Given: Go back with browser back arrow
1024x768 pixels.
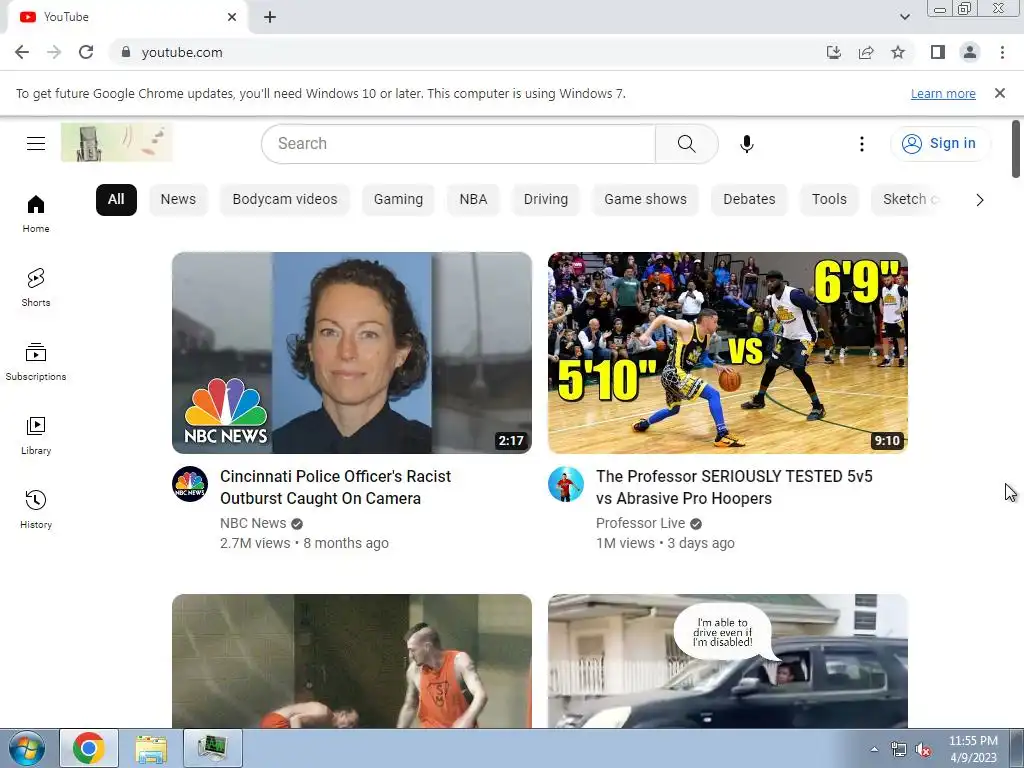Looking at the screenshot, I should pos(22,52).
